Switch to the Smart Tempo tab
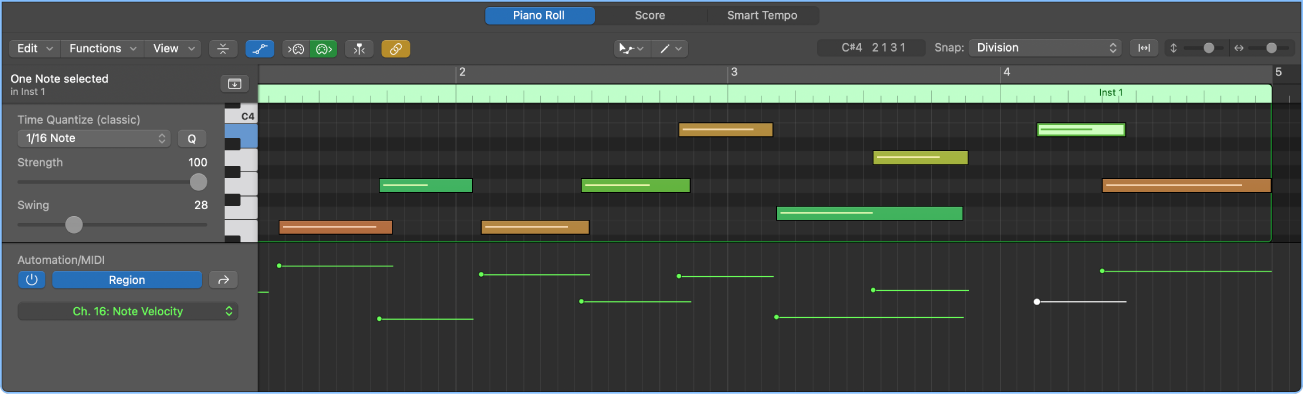Viewport: 1304px width, 396px height. coord(762,16)
